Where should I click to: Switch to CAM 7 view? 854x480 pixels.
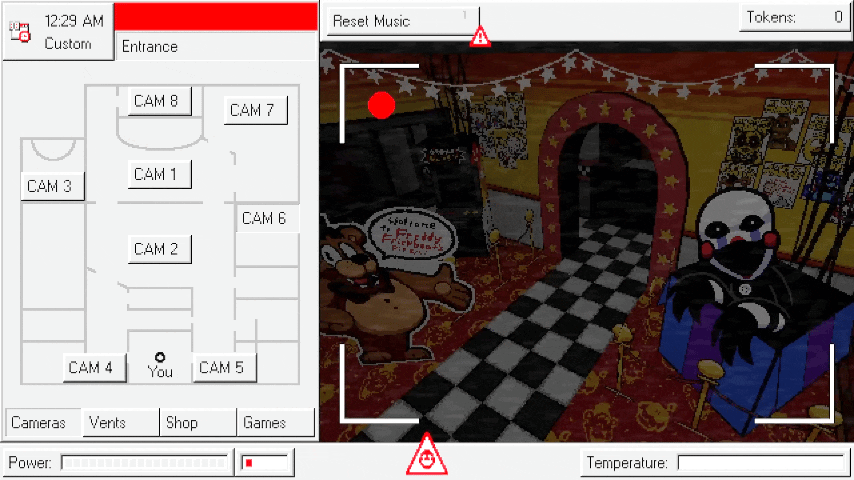255,110
